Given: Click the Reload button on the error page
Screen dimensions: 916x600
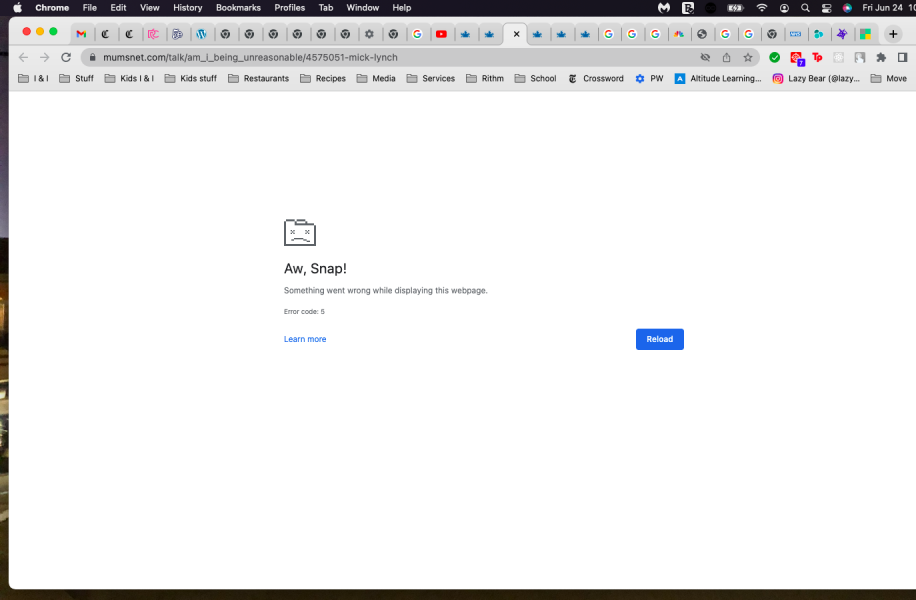Looking at the screenshot, I should coord(659,339).
